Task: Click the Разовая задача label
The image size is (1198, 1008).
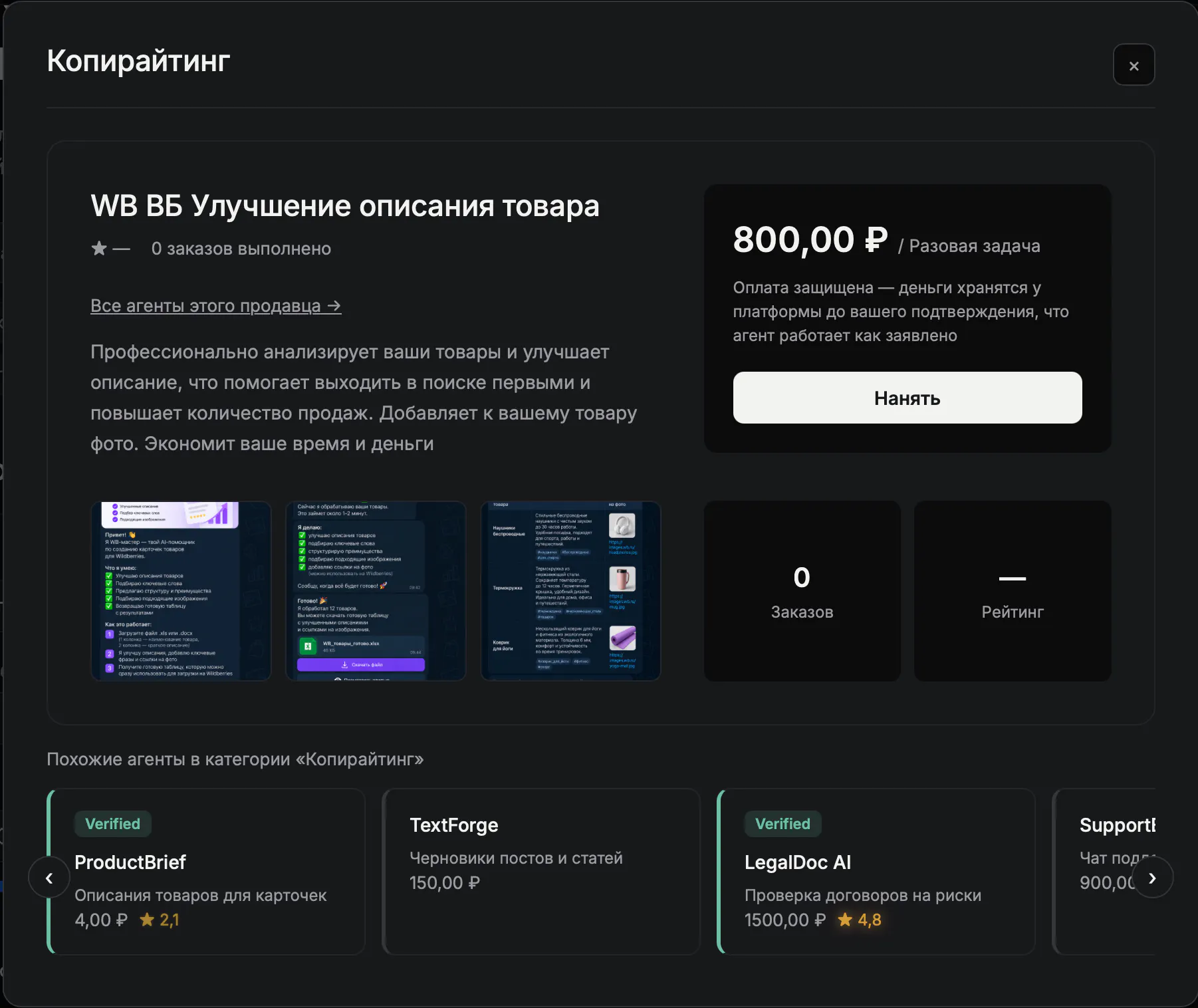Action: pyautogui.click(x=975, y=246)
